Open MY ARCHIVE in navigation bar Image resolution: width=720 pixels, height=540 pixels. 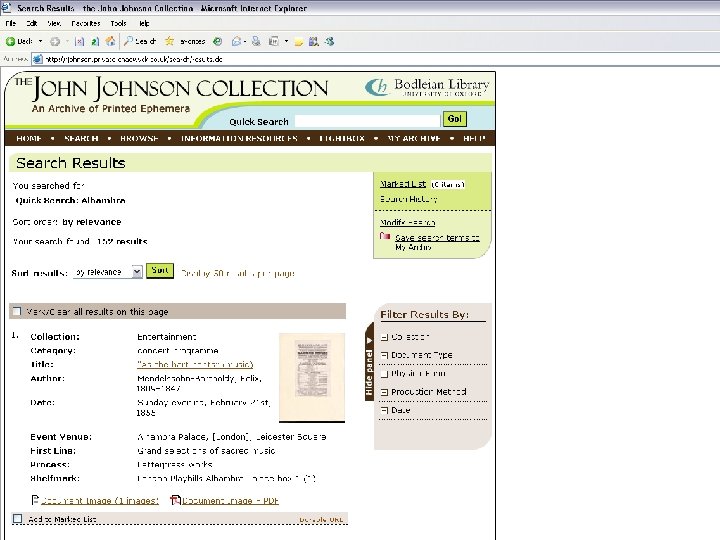tap(414, 138)
